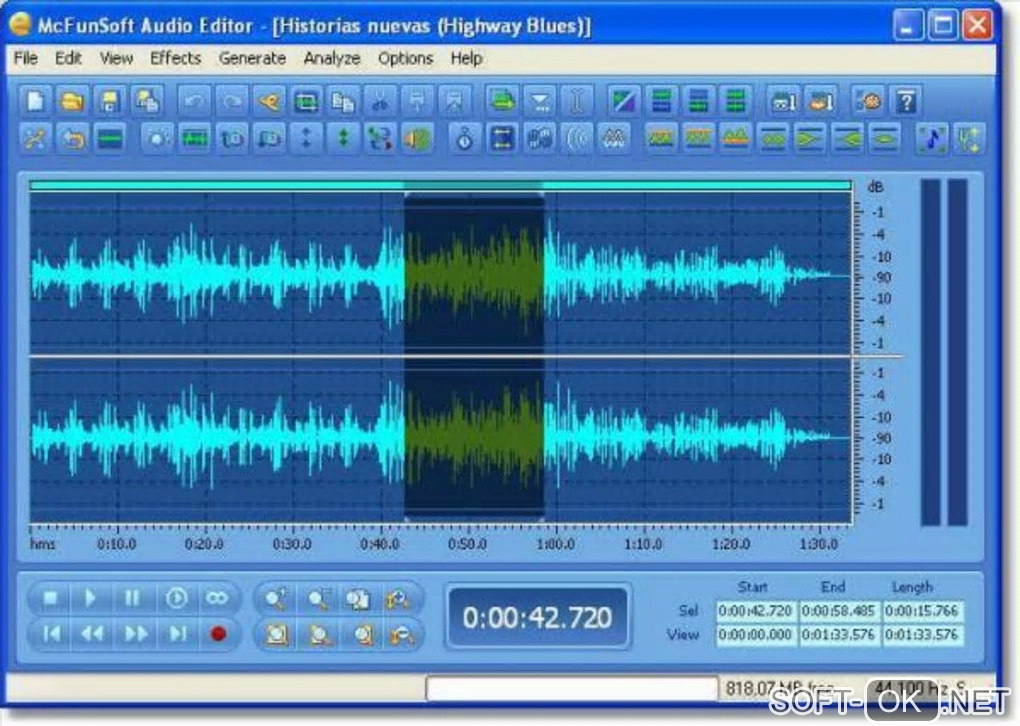Viewport: 1020px width, 726px height.
Task: Apply the echo effect with the parentheses icon
Action: coord(576,139)
